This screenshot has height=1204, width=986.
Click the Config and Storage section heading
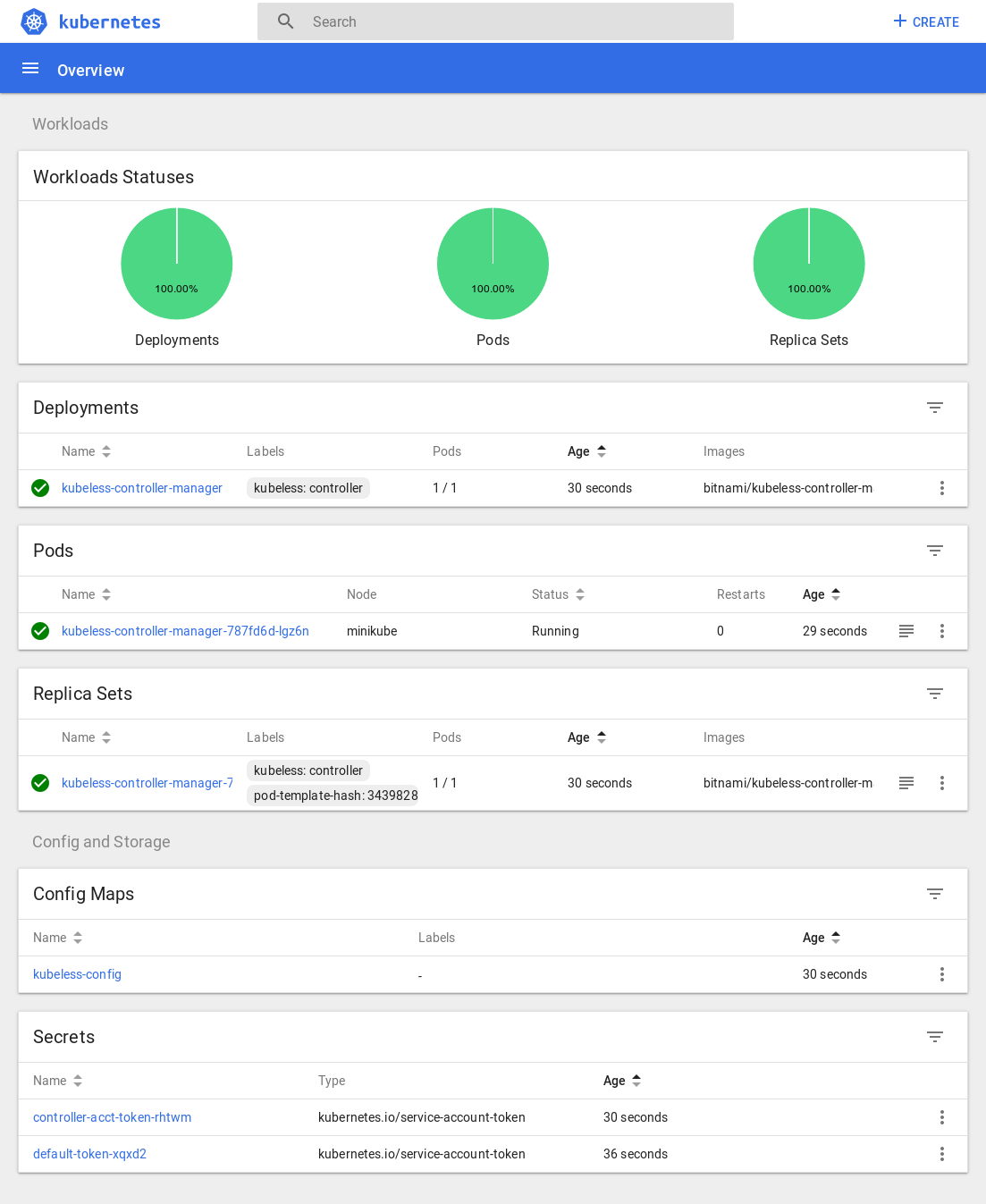pyautogui.click(x=101, y=842)
